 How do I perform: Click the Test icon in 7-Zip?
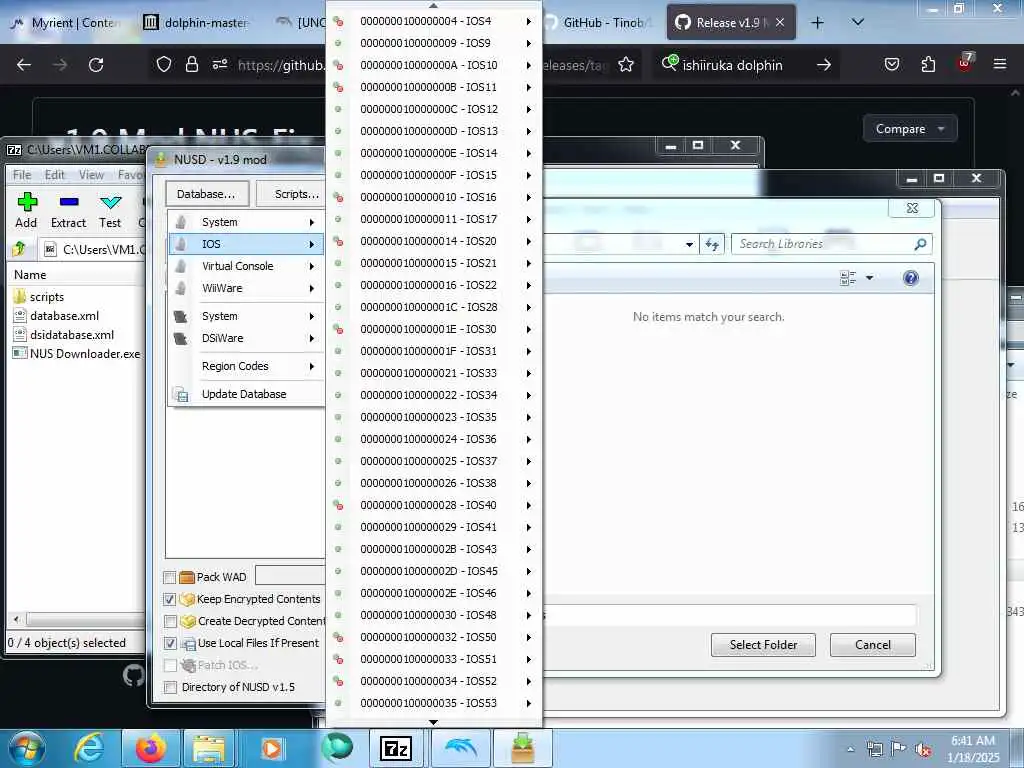[110, 202]
